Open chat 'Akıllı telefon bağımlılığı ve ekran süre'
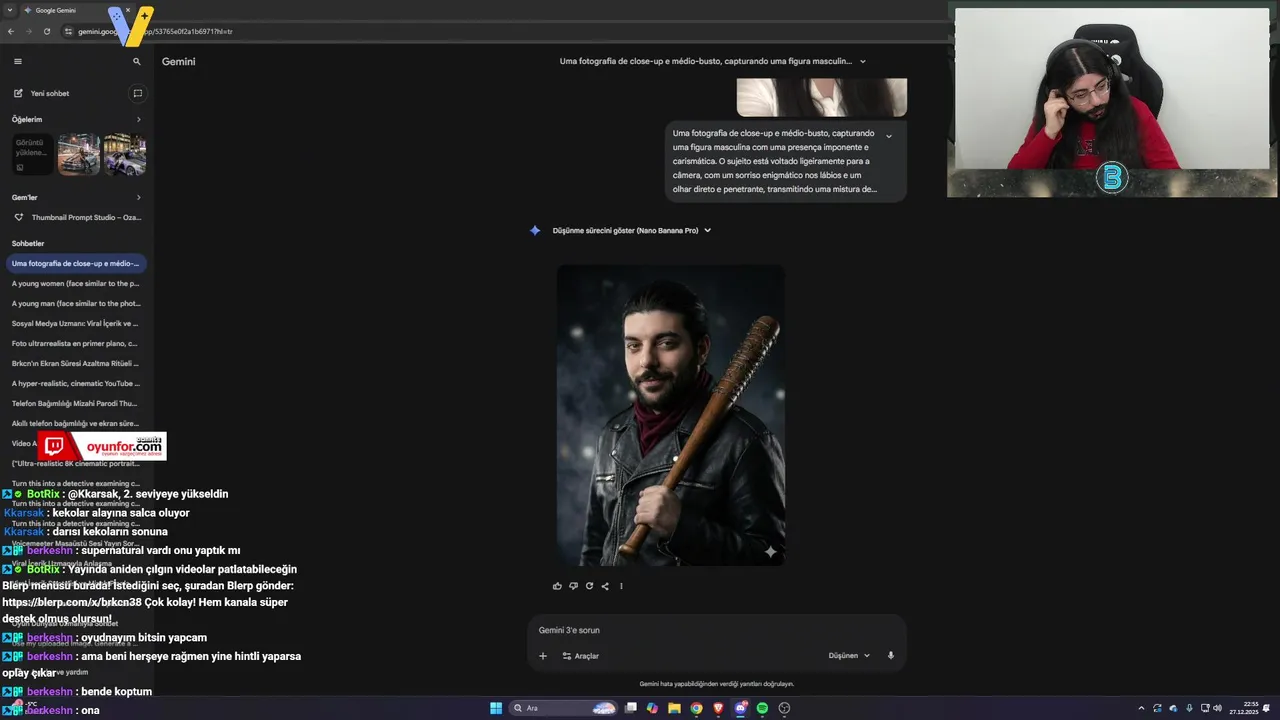The image size is (1280, 720). 77,423
